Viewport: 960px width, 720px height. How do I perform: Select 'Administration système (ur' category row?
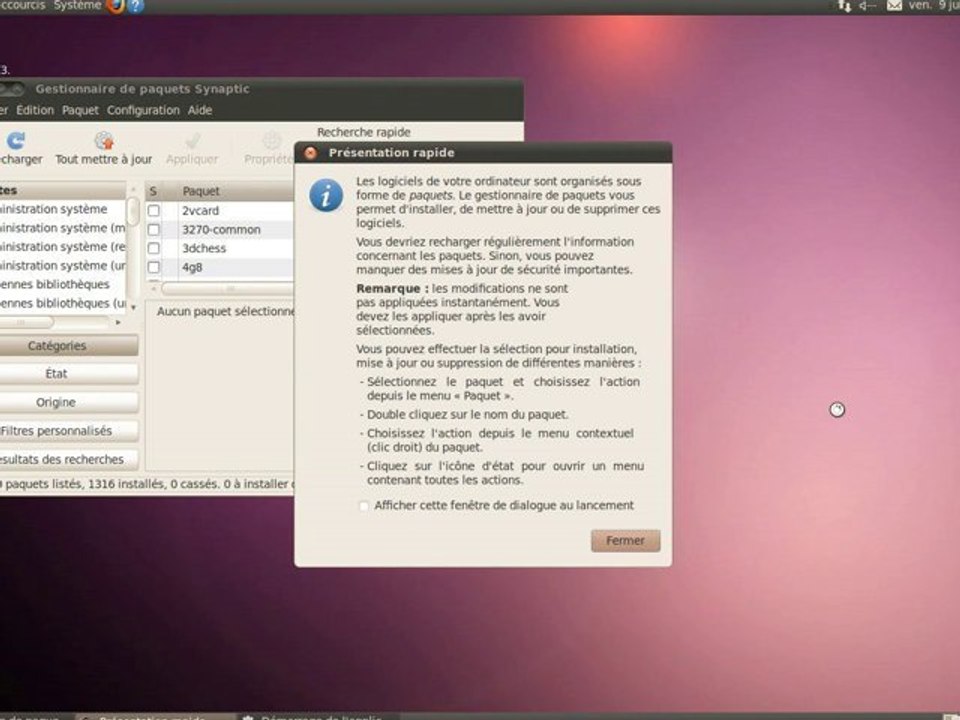[62, 266]
